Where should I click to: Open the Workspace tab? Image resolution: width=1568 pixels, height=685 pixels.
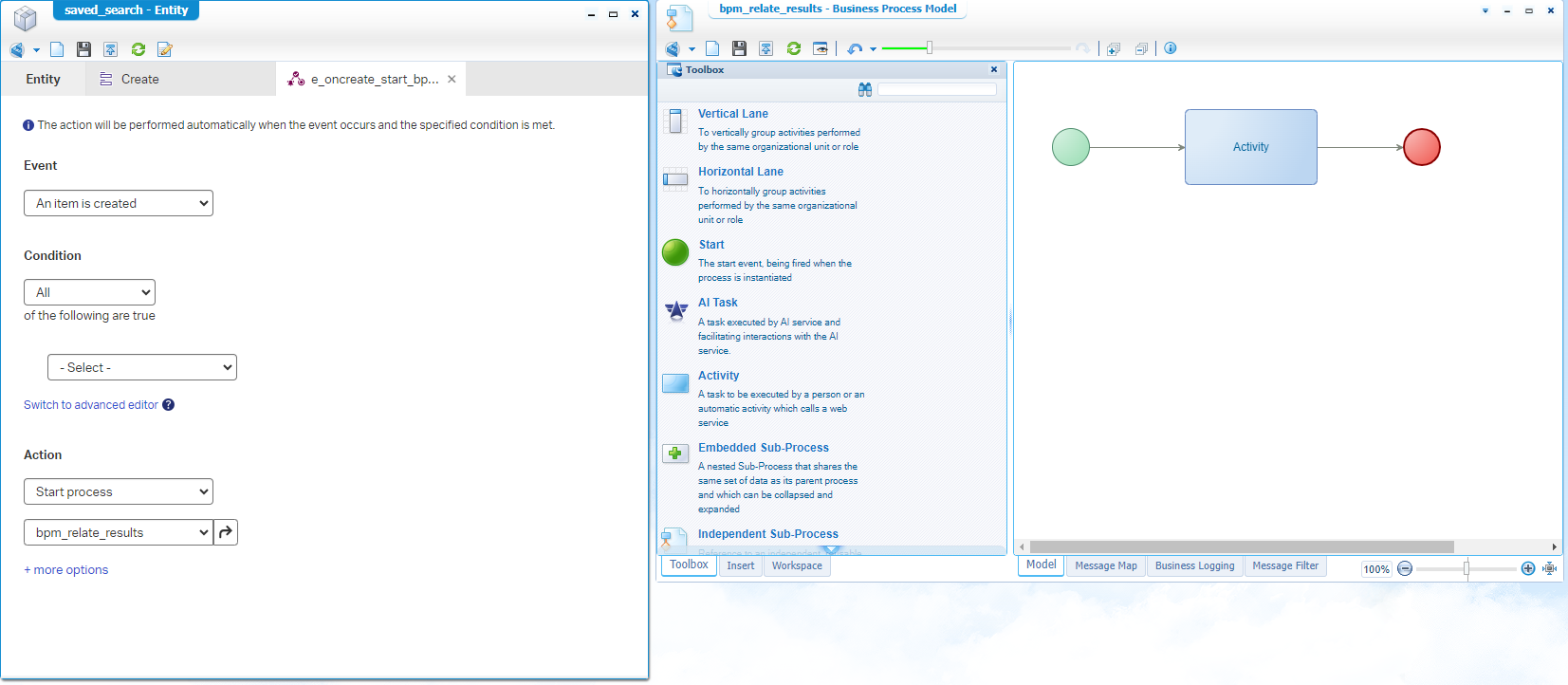pos(797,565)
